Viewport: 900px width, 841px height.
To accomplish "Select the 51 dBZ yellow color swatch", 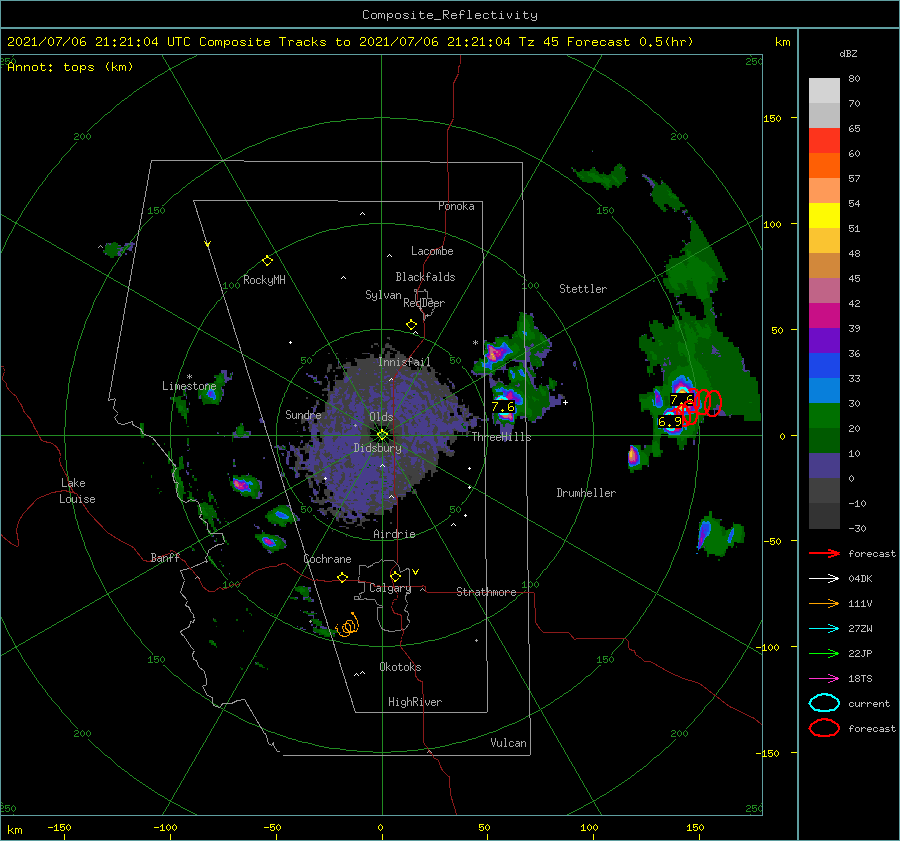I will pos(824,215).
